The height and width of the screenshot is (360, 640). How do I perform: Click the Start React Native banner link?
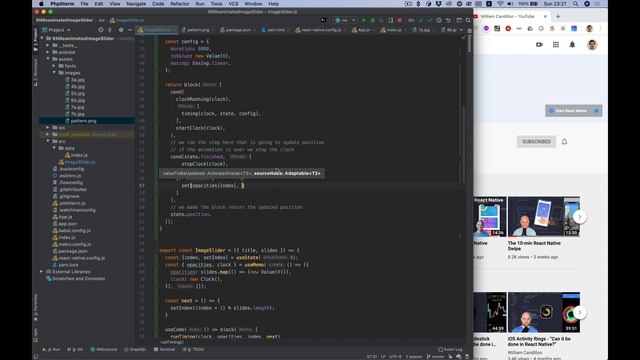(x=573, y=111)
